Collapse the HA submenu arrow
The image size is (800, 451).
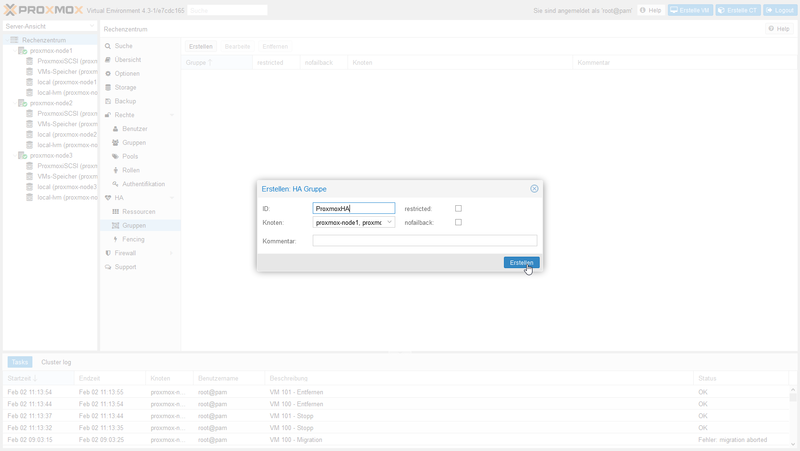point(172,197)
